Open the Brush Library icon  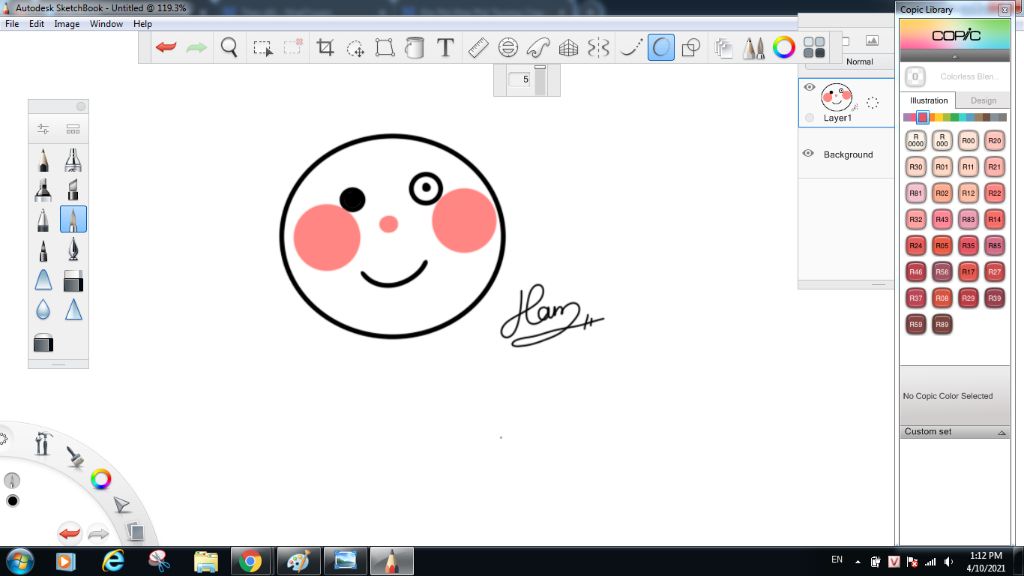73,129
